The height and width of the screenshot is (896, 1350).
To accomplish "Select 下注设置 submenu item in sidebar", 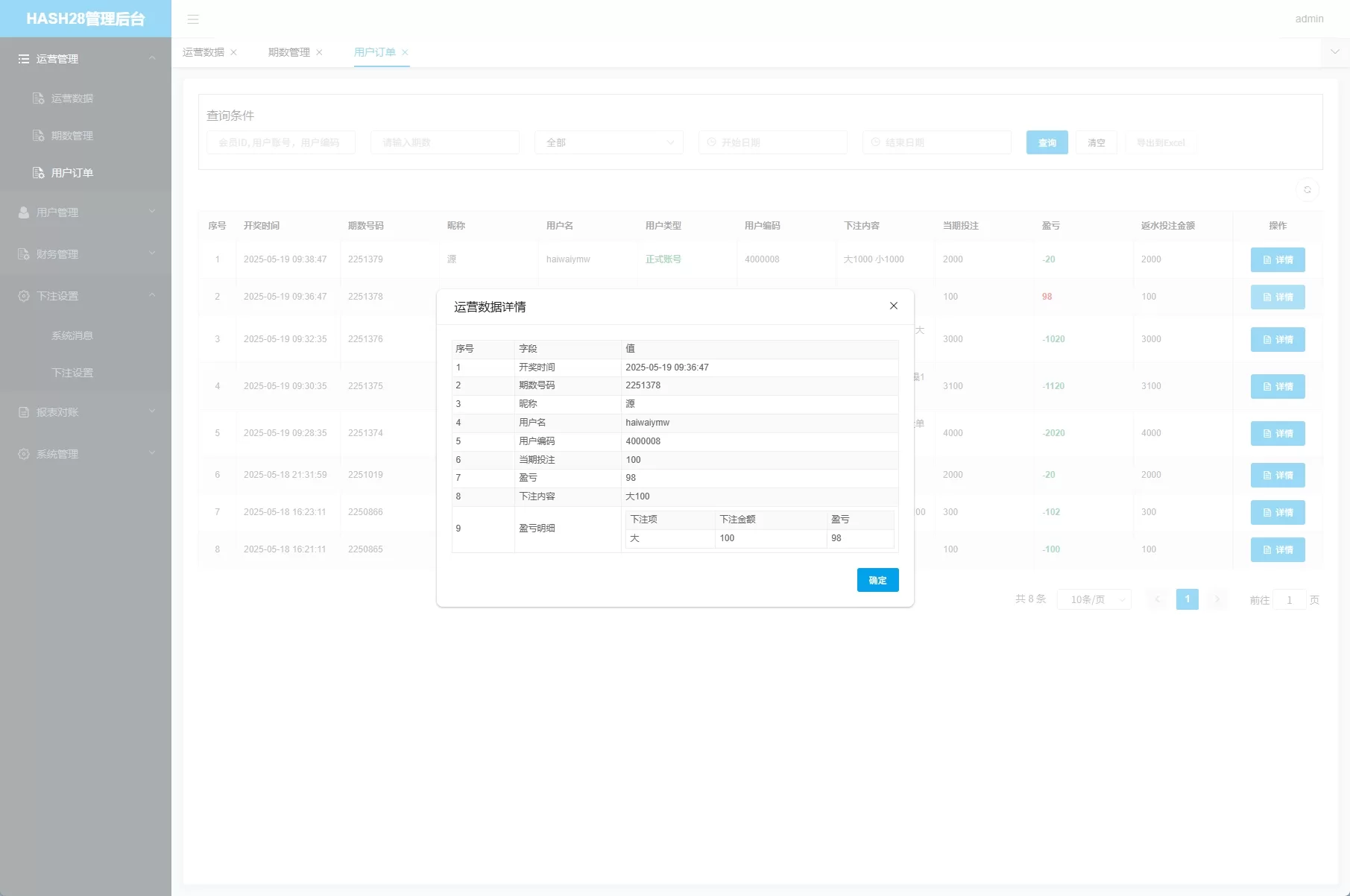I will coord(72,373).
